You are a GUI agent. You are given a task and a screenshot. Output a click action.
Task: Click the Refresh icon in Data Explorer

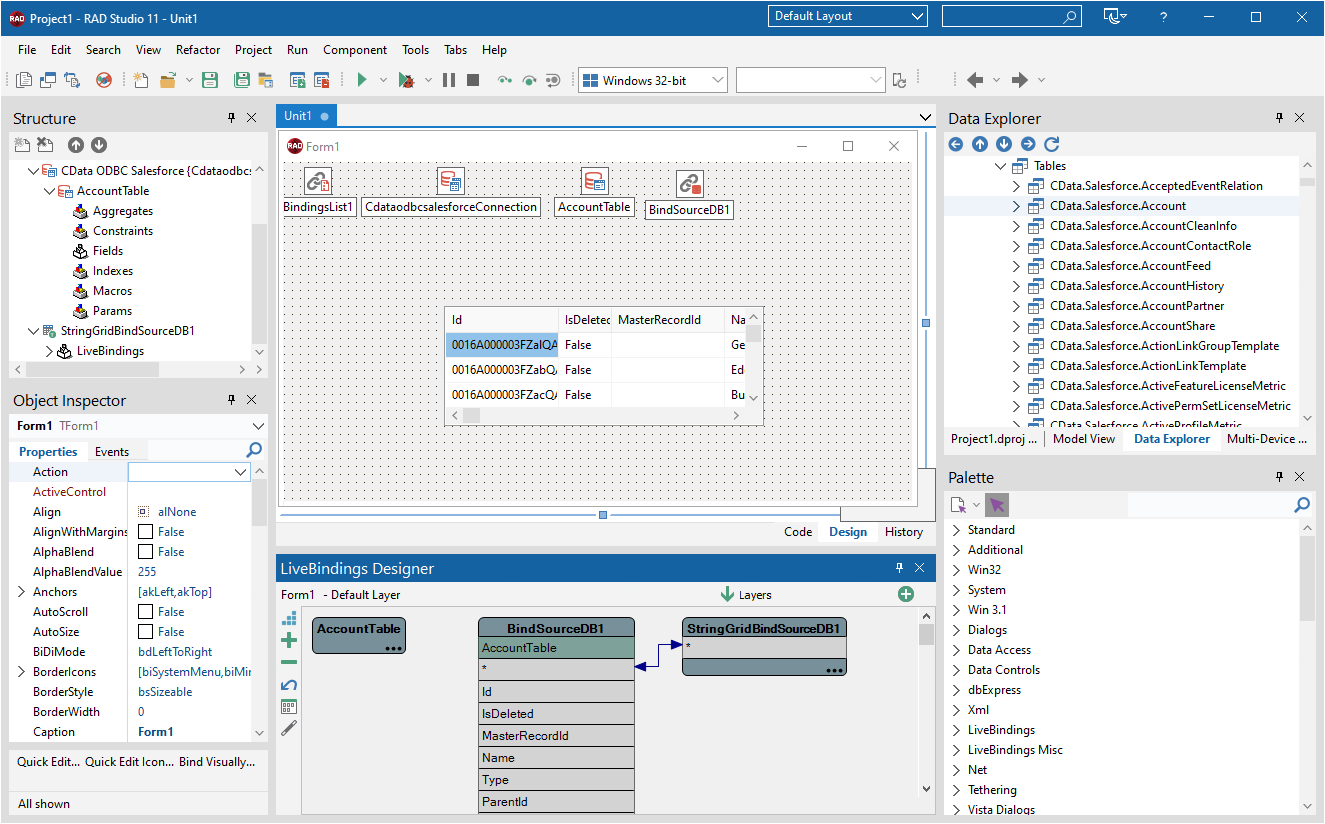(1050, 144)
